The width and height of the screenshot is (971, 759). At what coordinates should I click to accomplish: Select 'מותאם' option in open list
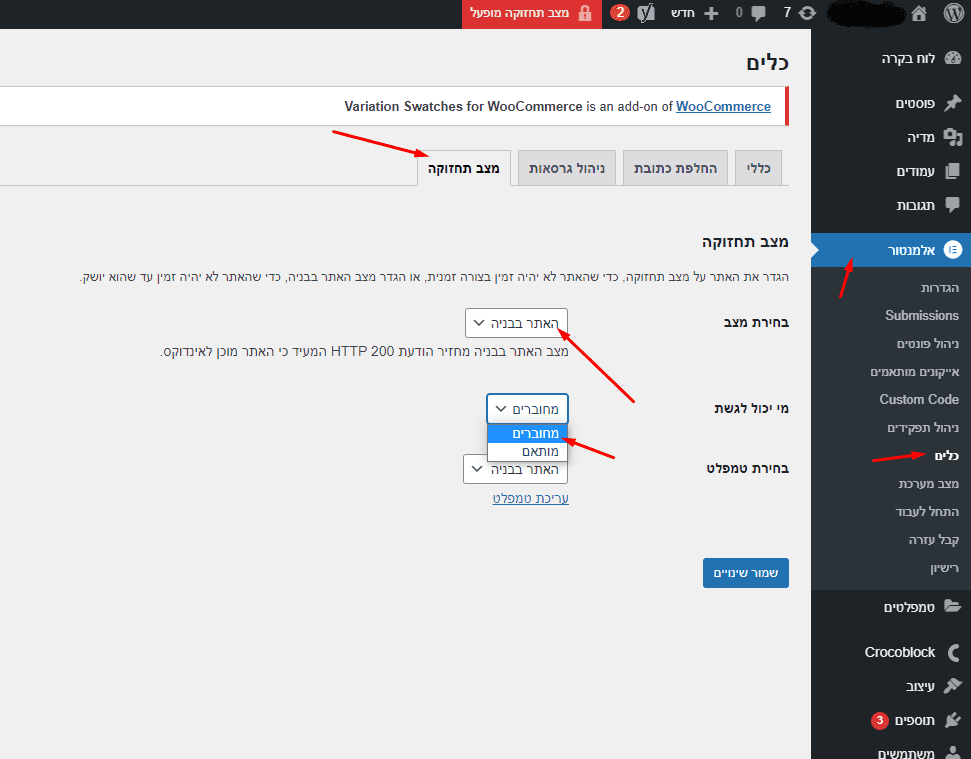[x=528, y=451]
